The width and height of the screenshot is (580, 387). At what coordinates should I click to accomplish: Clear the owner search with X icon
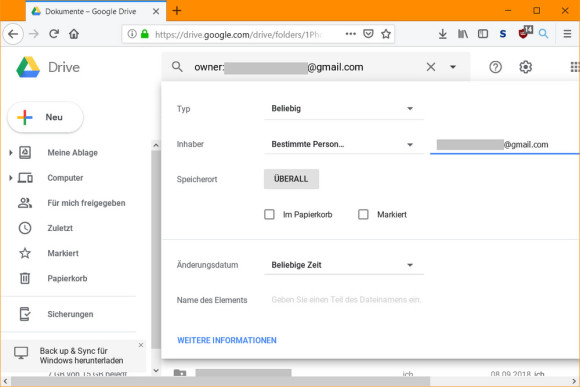pyautogui.click(x=431, y=67)
